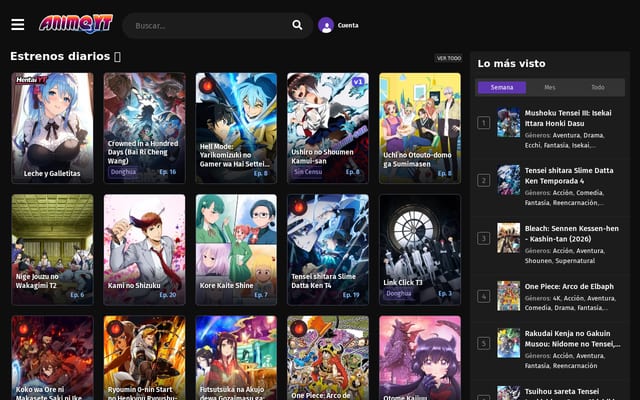Screen dimensions: 640x400
Task: Click Ep. 16 label on Crowned card
Action: (x=168, y=172)
